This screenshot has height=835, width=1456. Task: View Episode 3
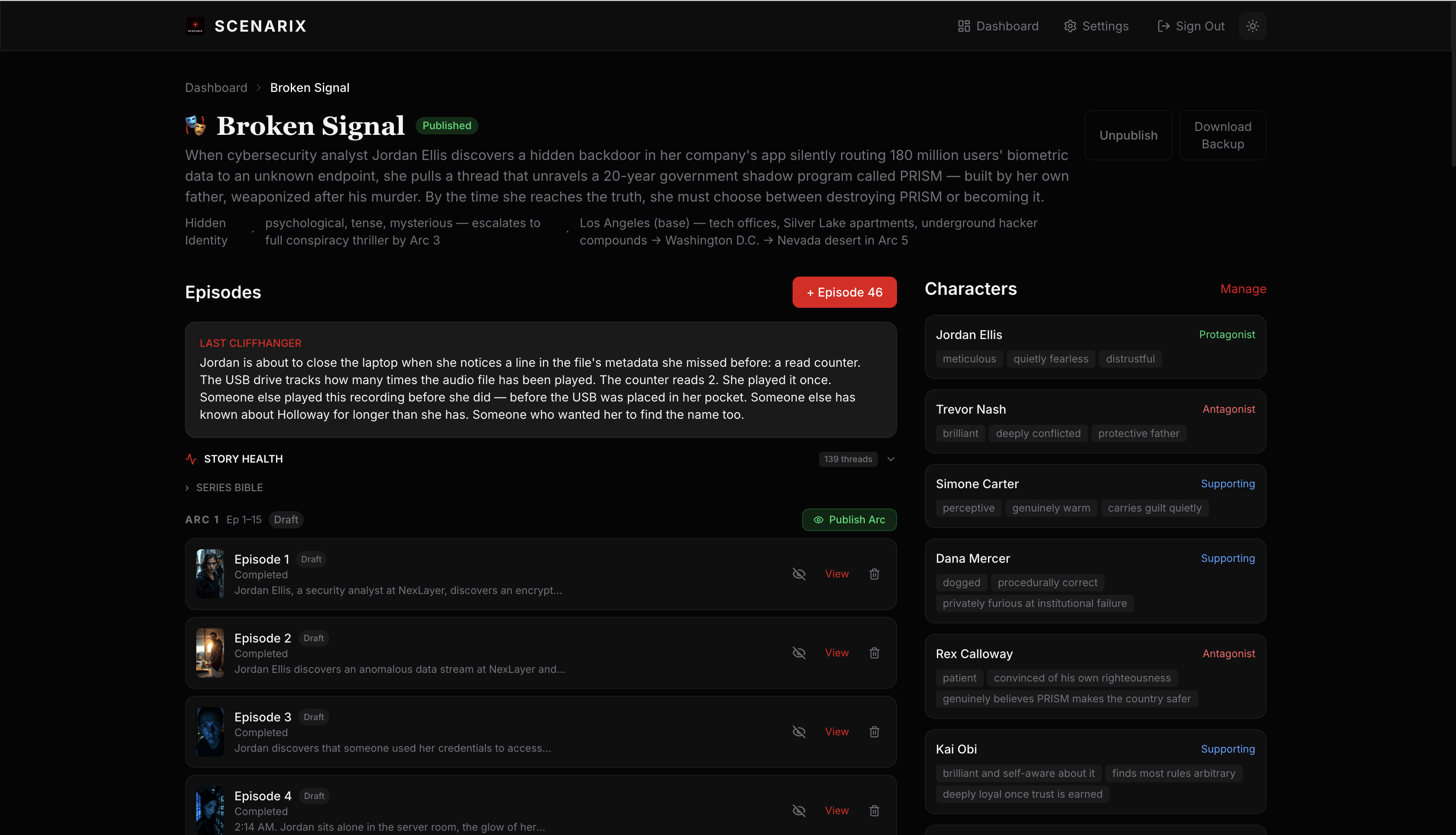click(836, 732)
